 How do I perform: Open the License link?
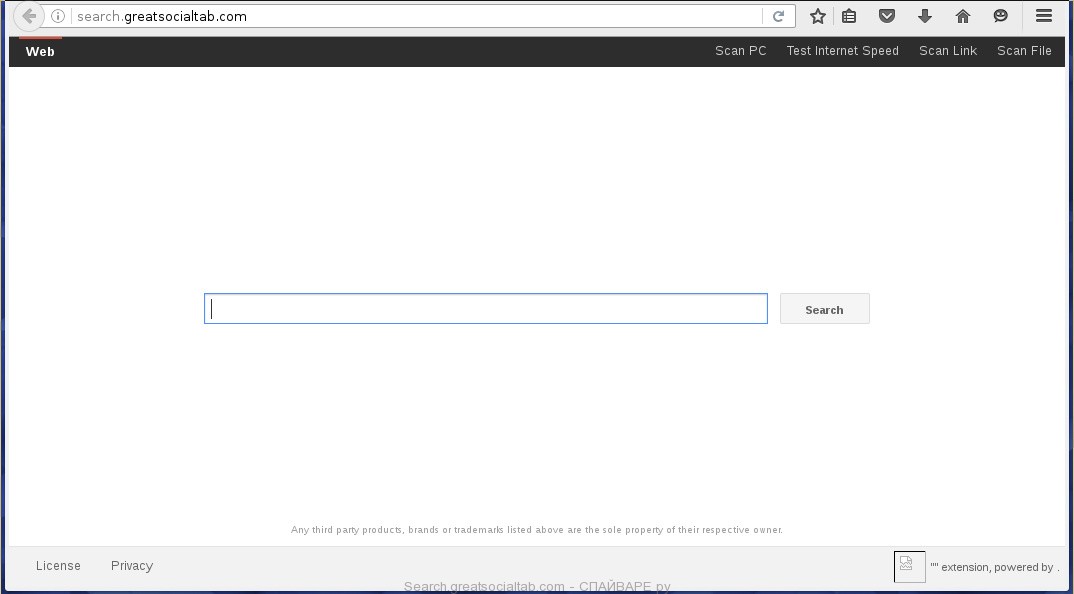point(58,565)
